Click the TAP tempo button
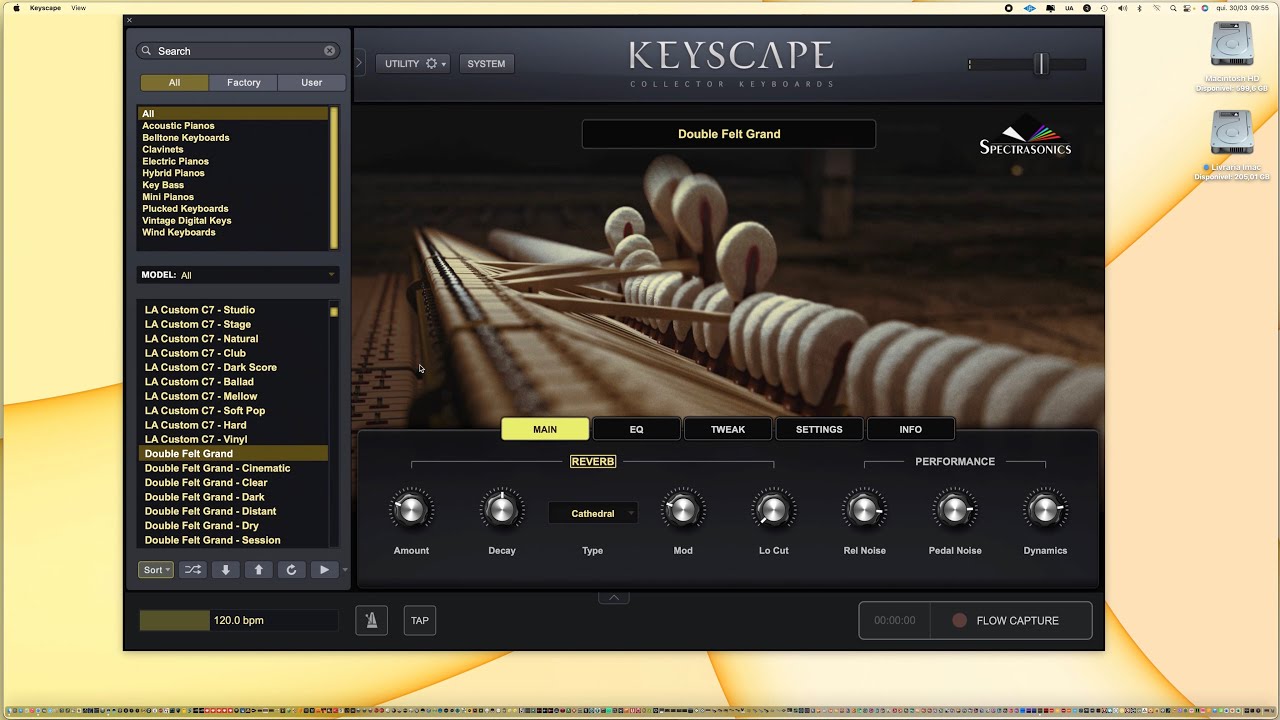 coord(420,620)
